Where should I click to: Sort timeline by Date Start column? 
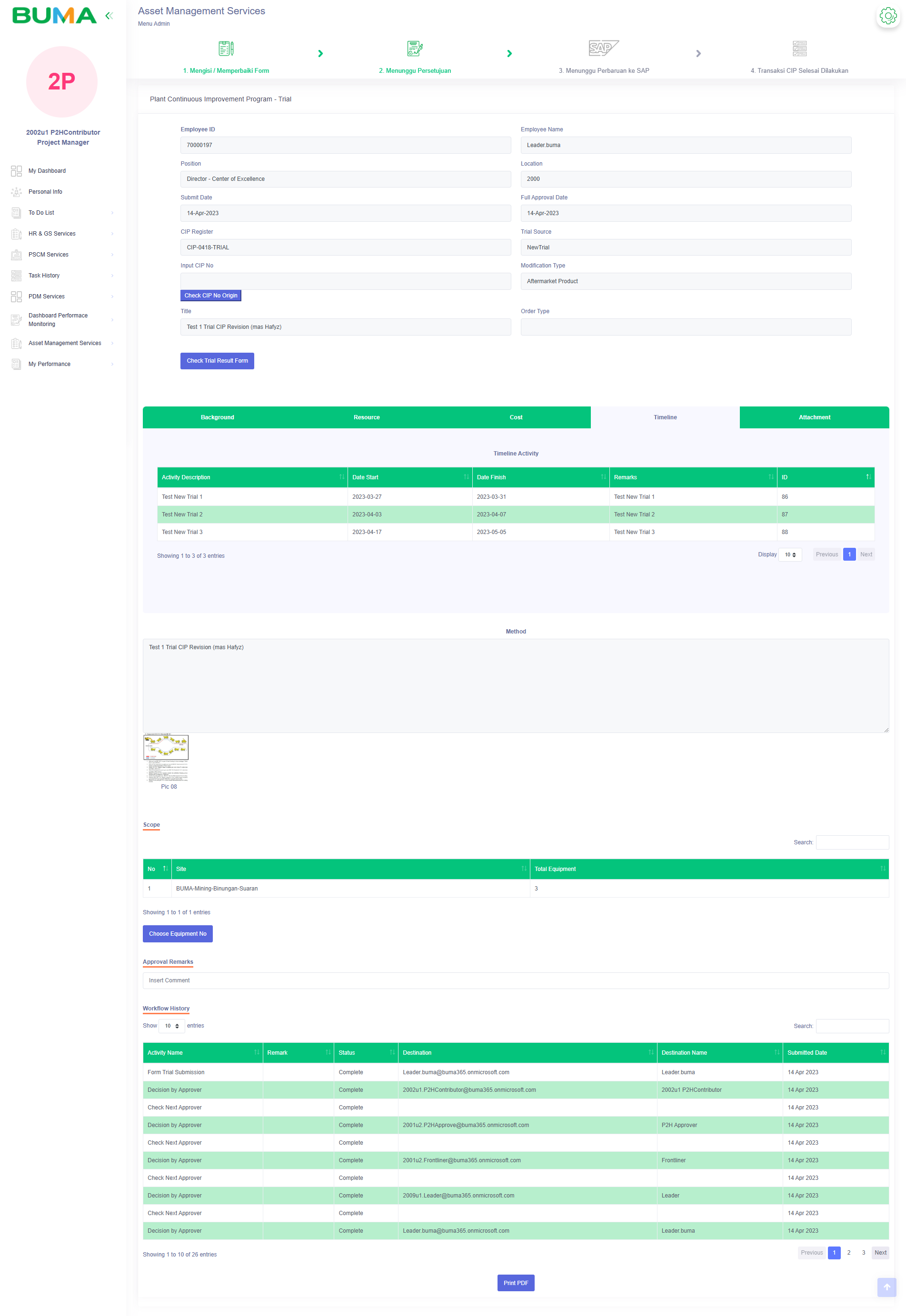409,477
